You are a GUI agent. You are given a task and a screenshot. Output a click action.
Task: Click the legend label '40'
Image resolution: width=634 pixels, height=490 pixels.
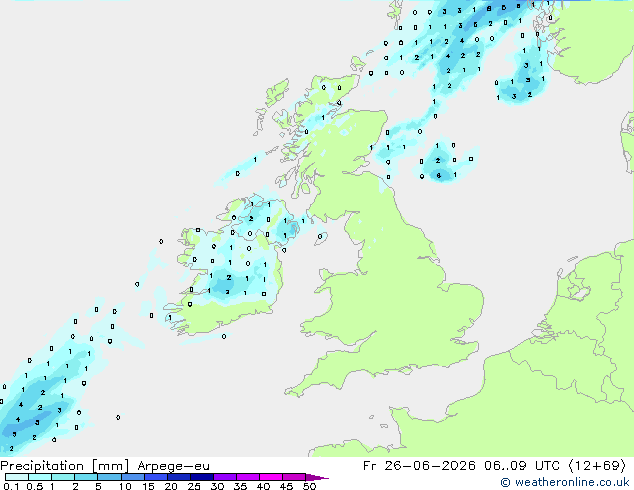(263, 486)
